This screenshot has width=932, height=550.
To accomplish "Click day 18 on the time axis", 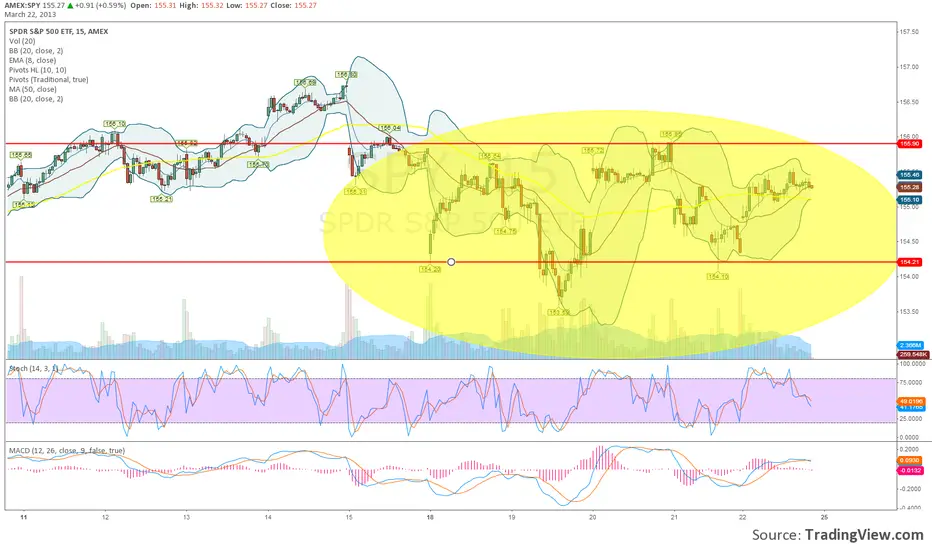I will (430, 517).
